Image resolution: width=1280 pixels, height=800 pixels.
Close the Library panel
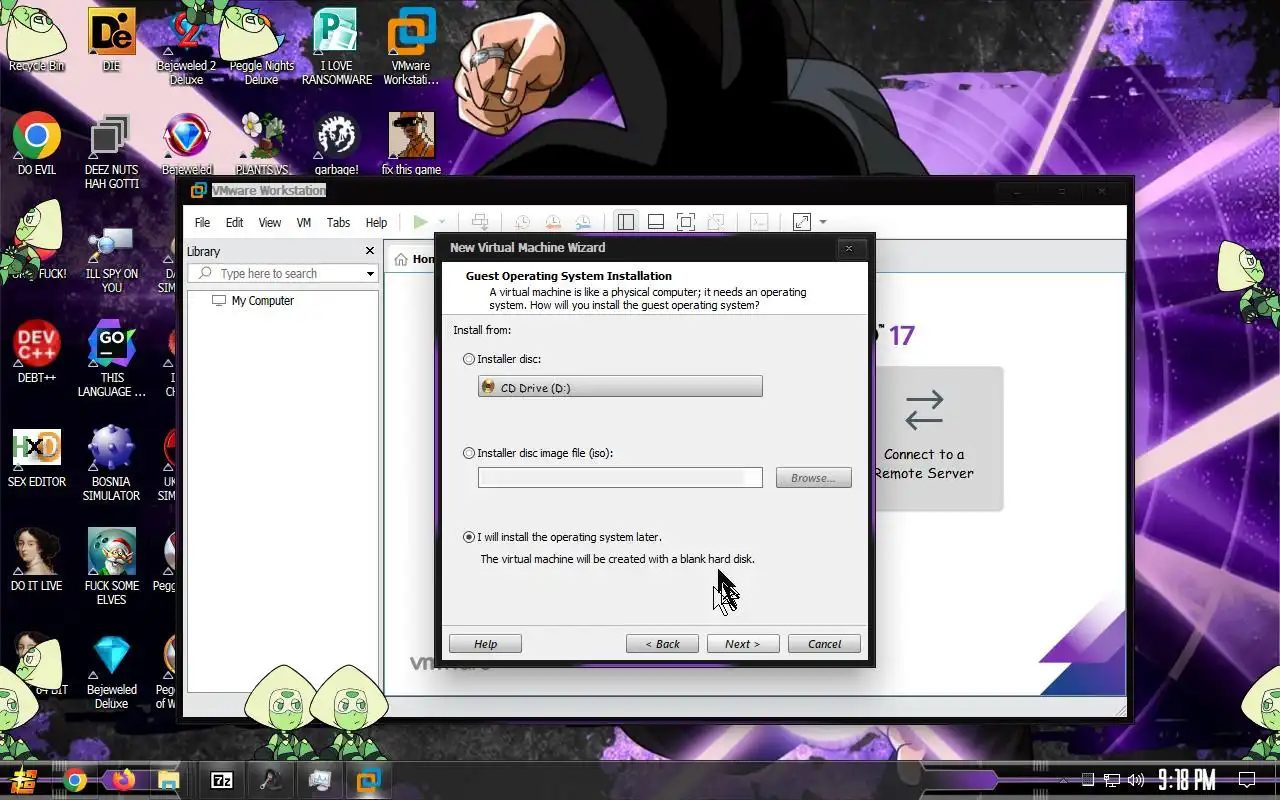tap(370, 251)
